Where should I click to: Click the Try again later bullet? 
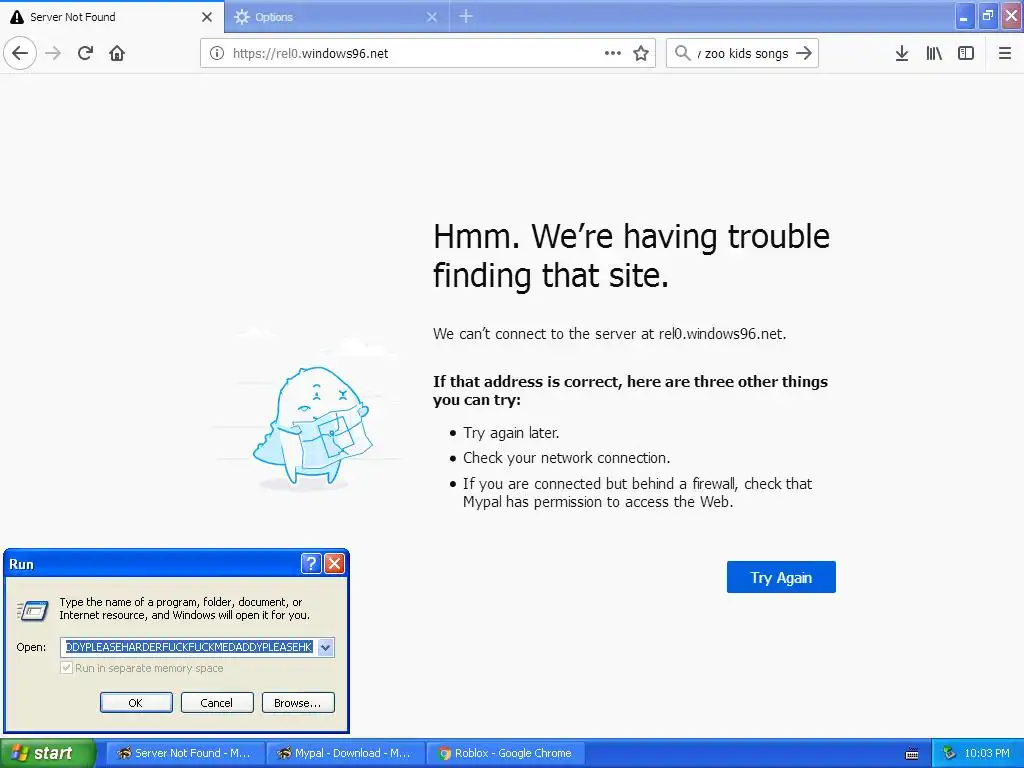pos(511,433)
